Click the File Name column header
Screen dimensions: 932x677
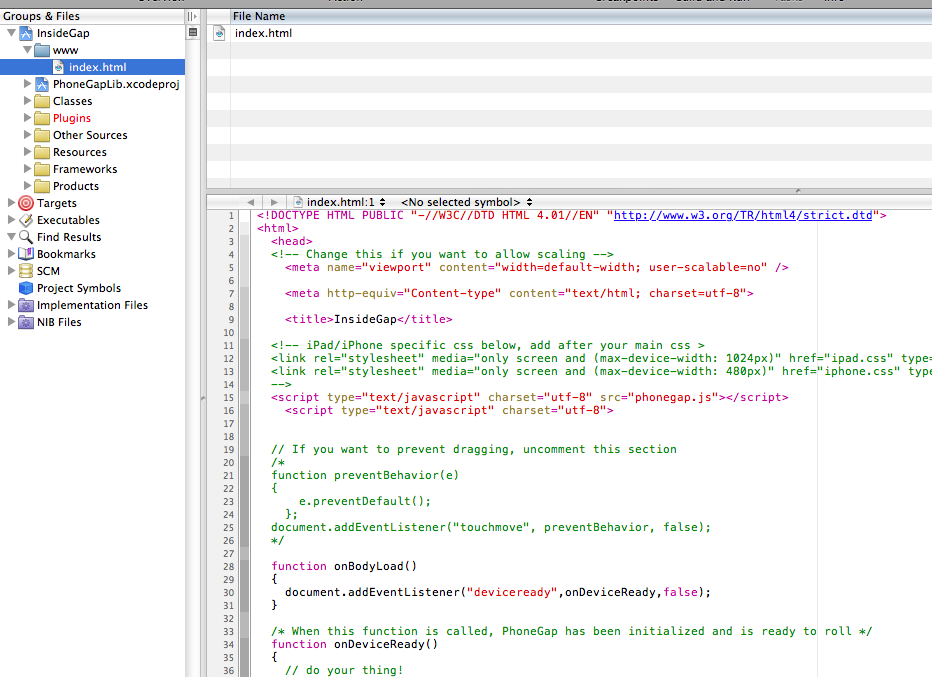(x=581, y=16)
